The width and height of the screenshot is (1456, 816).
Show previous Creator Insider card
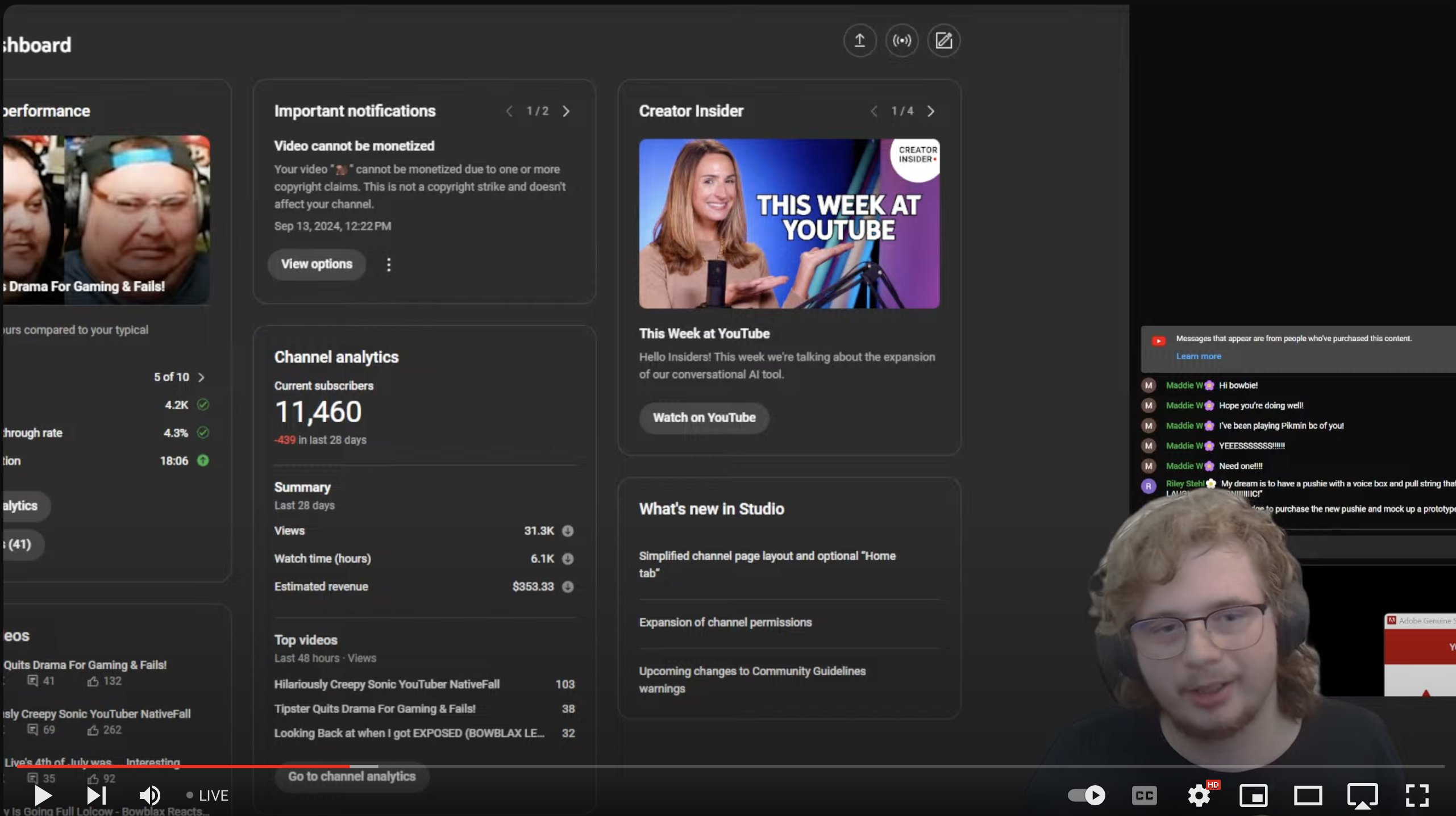click(x=874, y=111)
